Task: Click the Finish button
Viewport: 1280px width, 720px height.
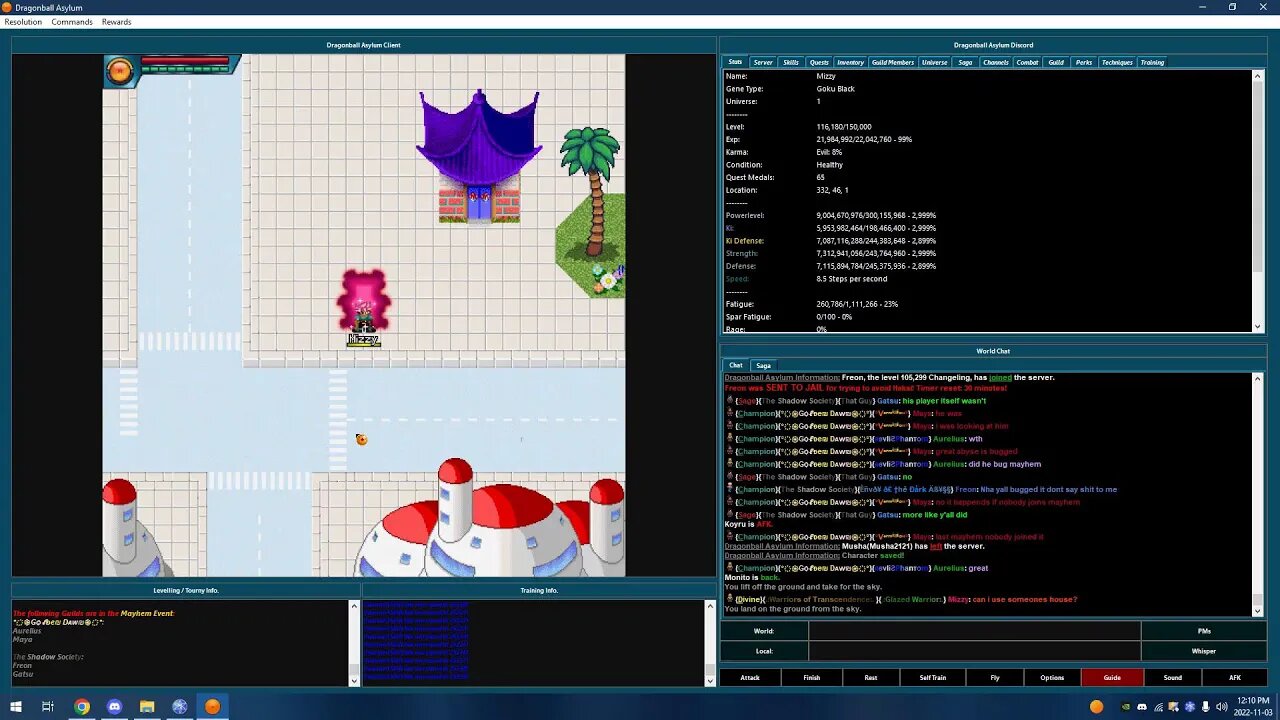Action: tap(811, 677)
